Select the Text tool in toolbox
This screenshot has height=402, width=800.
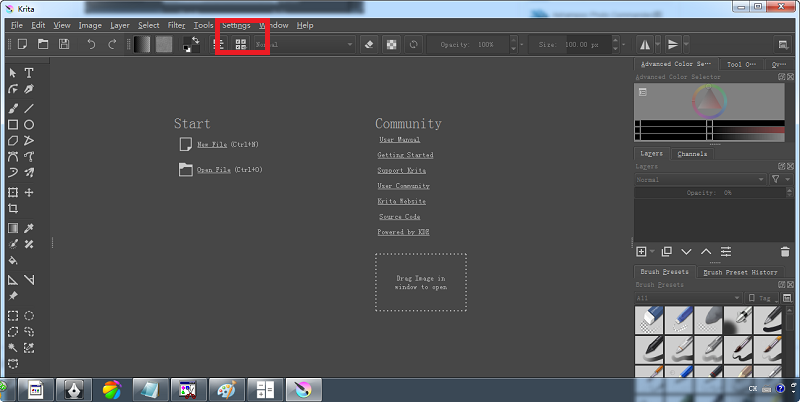pos(29,73)
